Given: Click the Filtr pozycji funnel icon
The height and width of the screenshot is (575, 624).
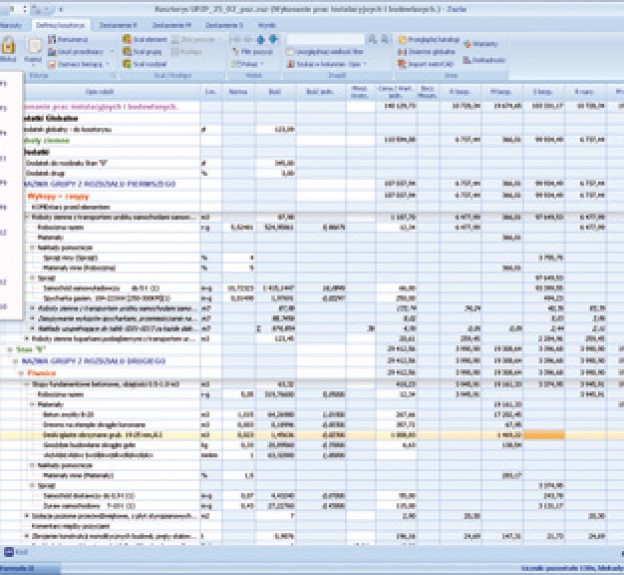Looking at the screenshot, I should (x=236, y=52).
